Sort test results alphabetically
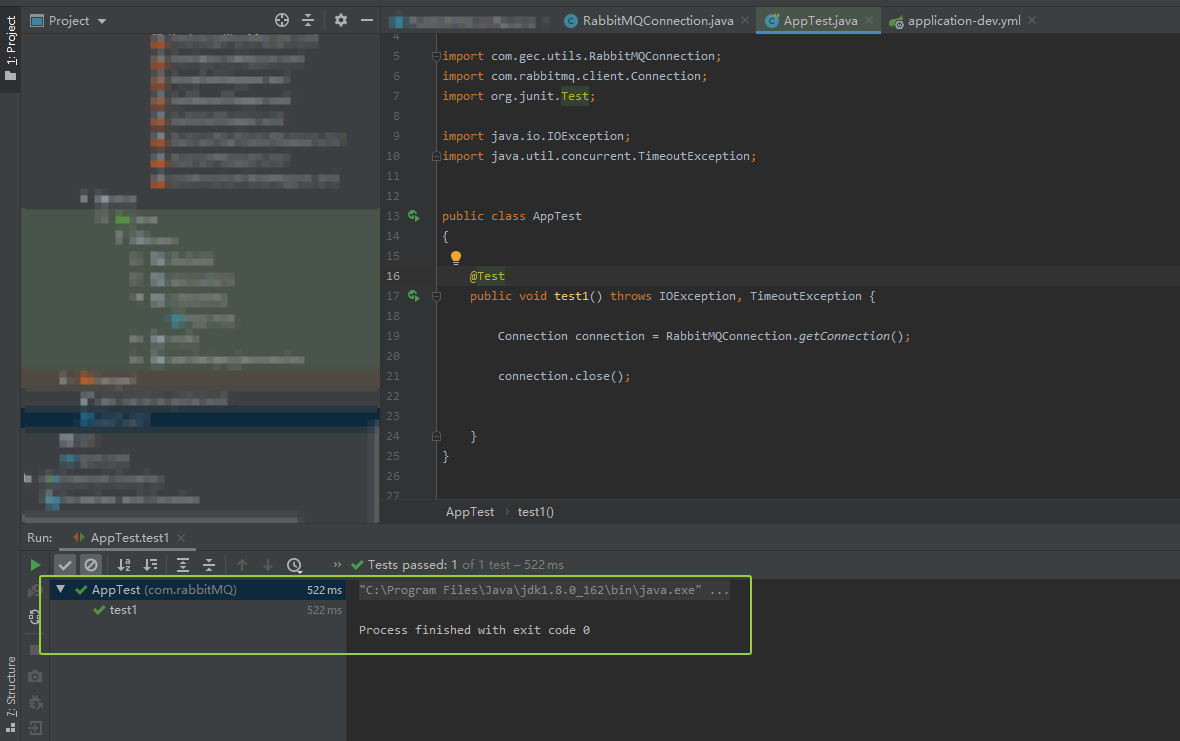Screen dimensions: 1180x741 (x=124, y=565)
